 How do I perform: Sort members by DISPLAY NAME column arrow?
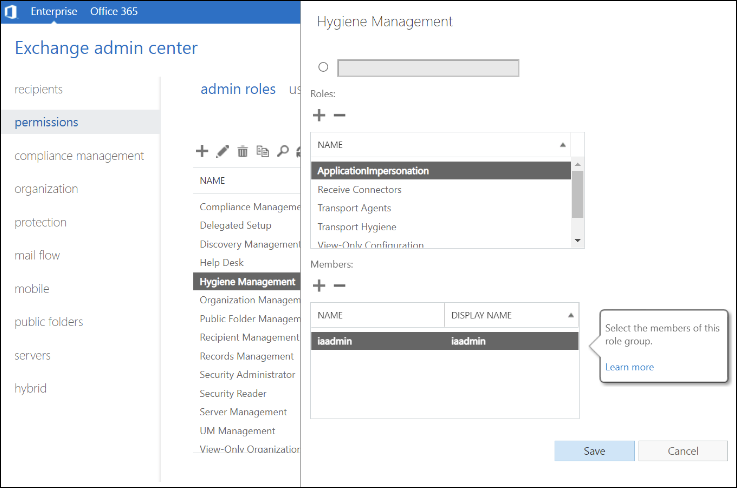(570, 315)
